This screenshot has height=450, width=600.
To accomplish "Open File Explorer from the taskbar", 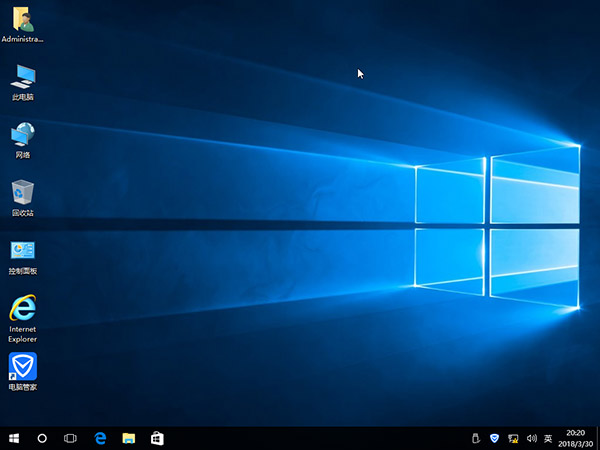I will pos(129,438).
